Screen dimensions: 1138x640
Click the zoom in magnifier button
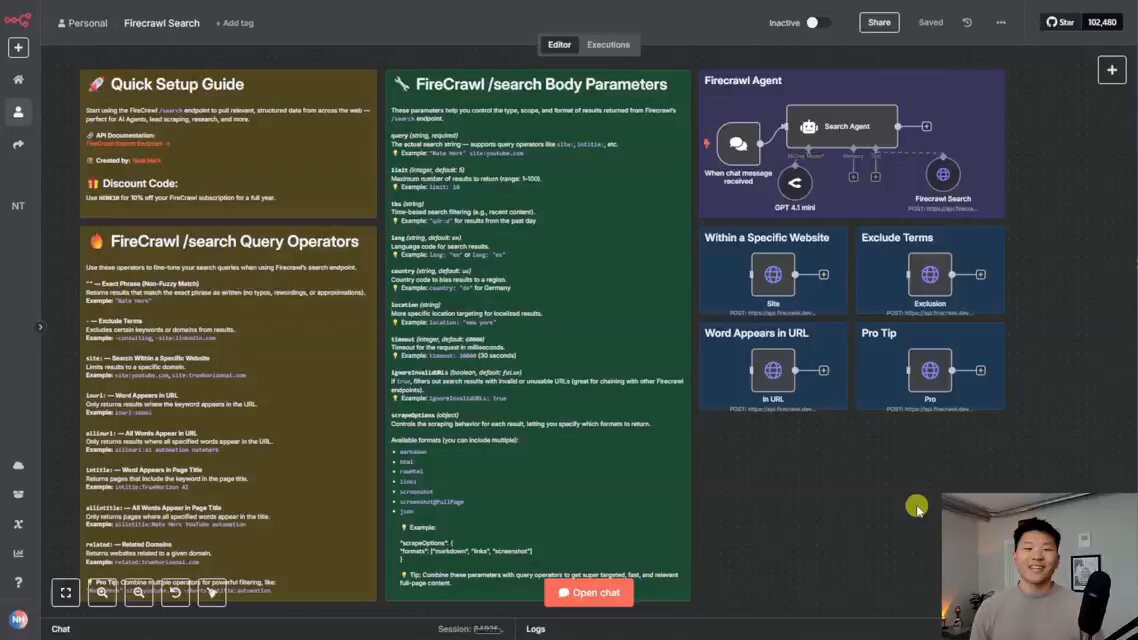click(102, 593)
